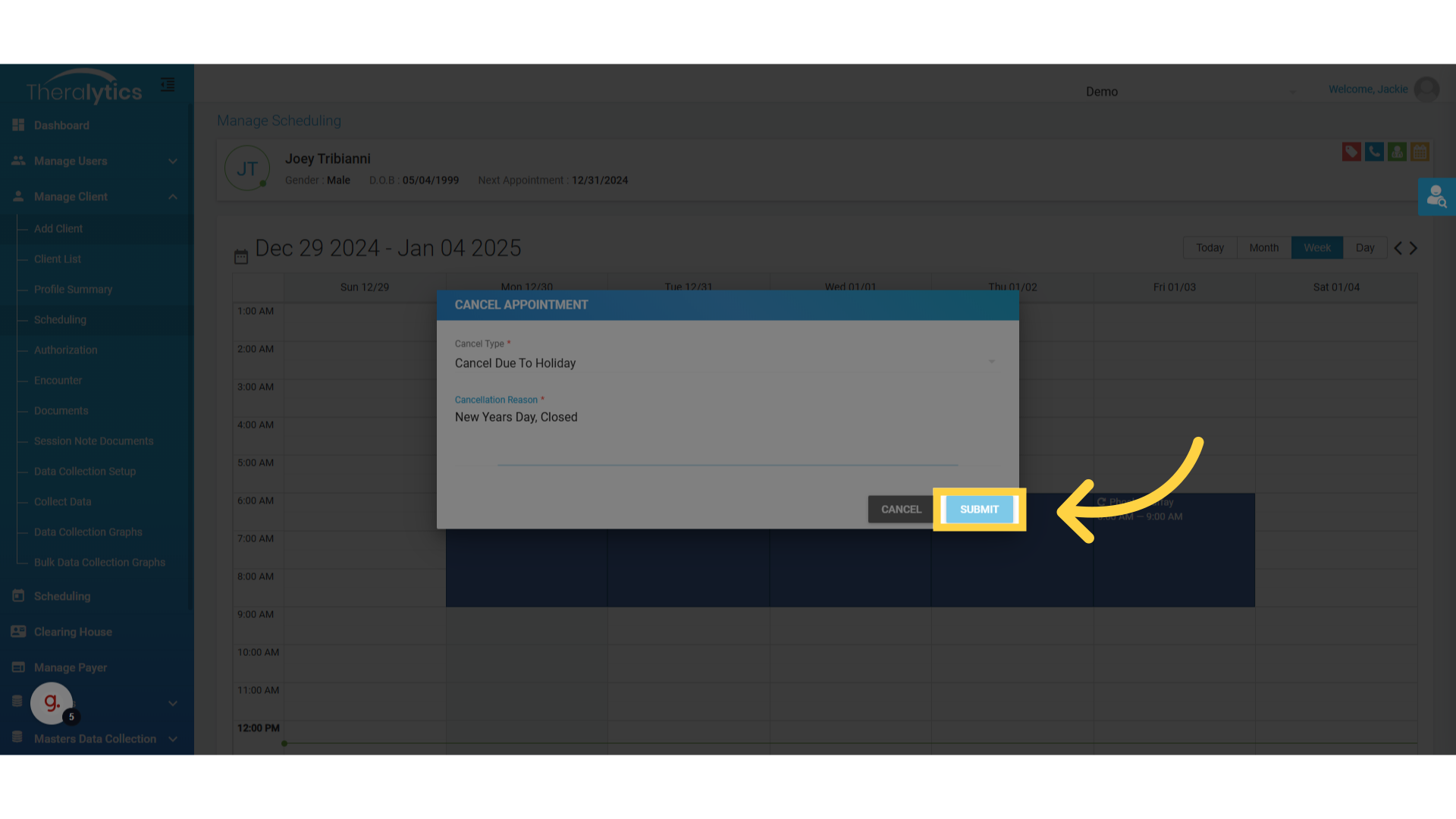Expand Masters Data Collection menu
Image resolution: width=1456 pixels, height=819 pixels.
tap(95, 739)
